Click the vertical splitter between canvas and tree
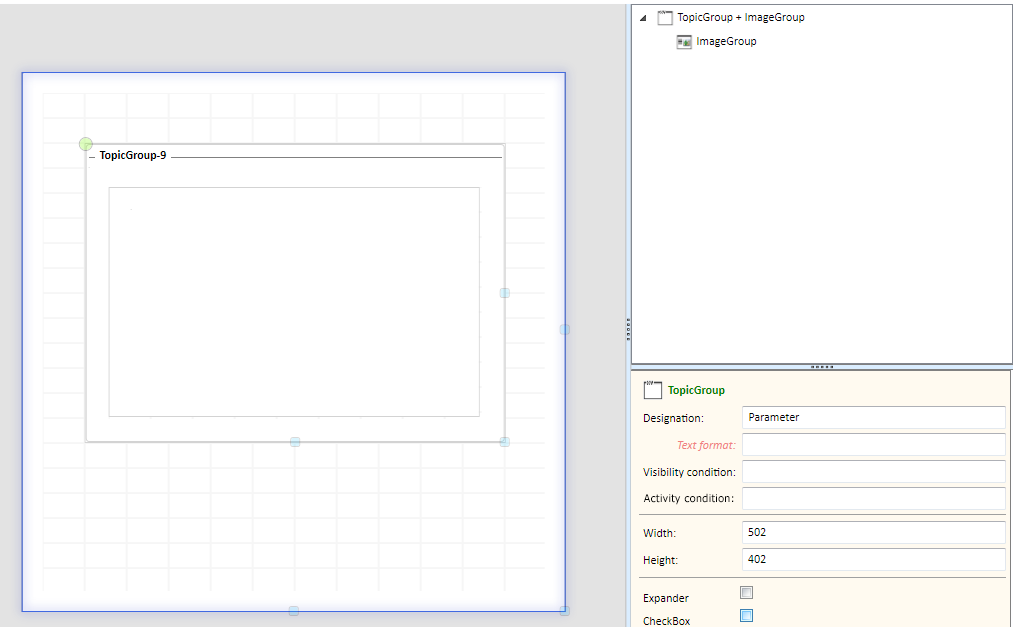The width and height of the screenshot is (1015, 628). [628, 325]
